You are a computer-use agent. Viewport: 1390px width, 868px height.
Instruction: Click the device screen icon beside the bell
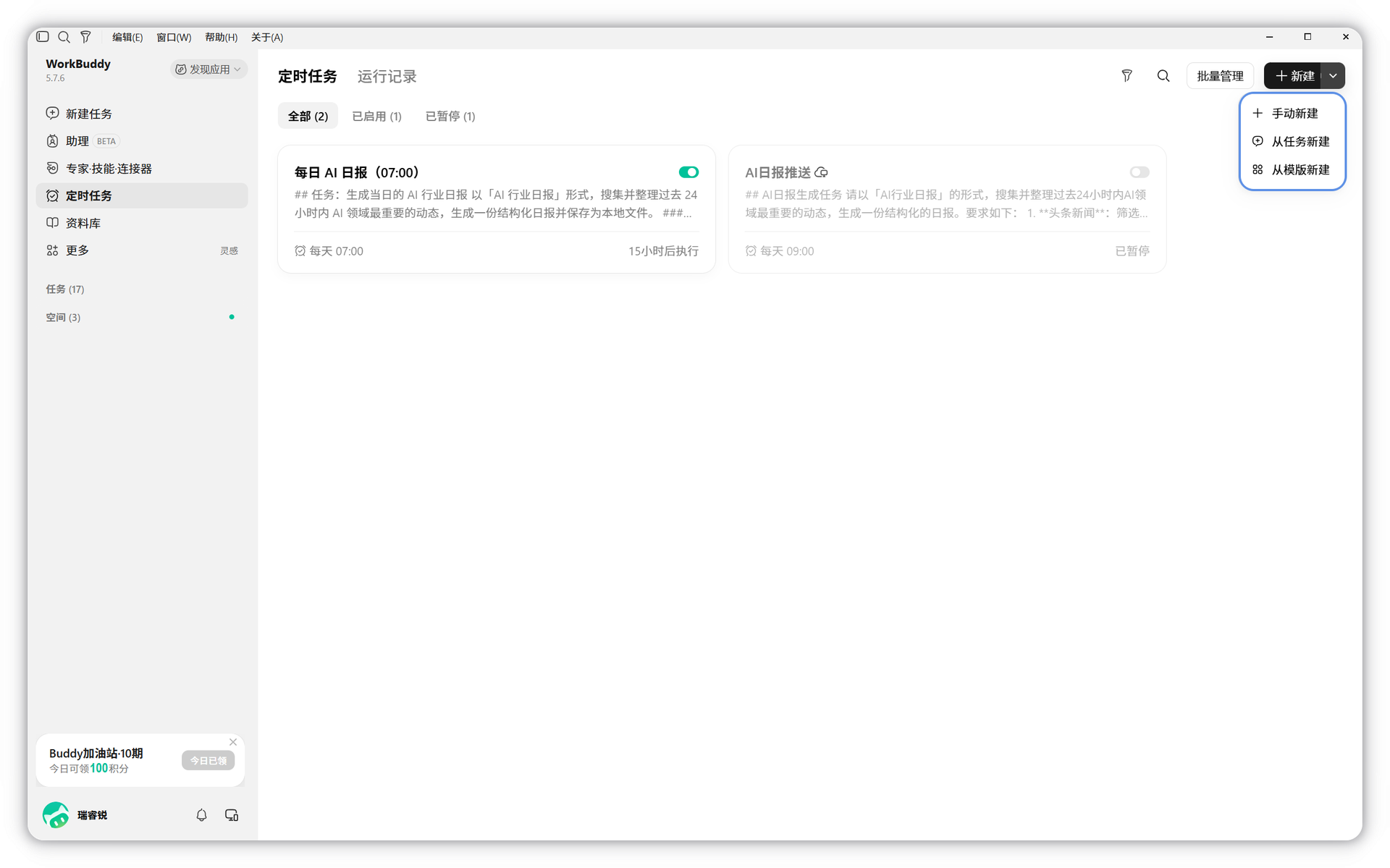point(232,815)
